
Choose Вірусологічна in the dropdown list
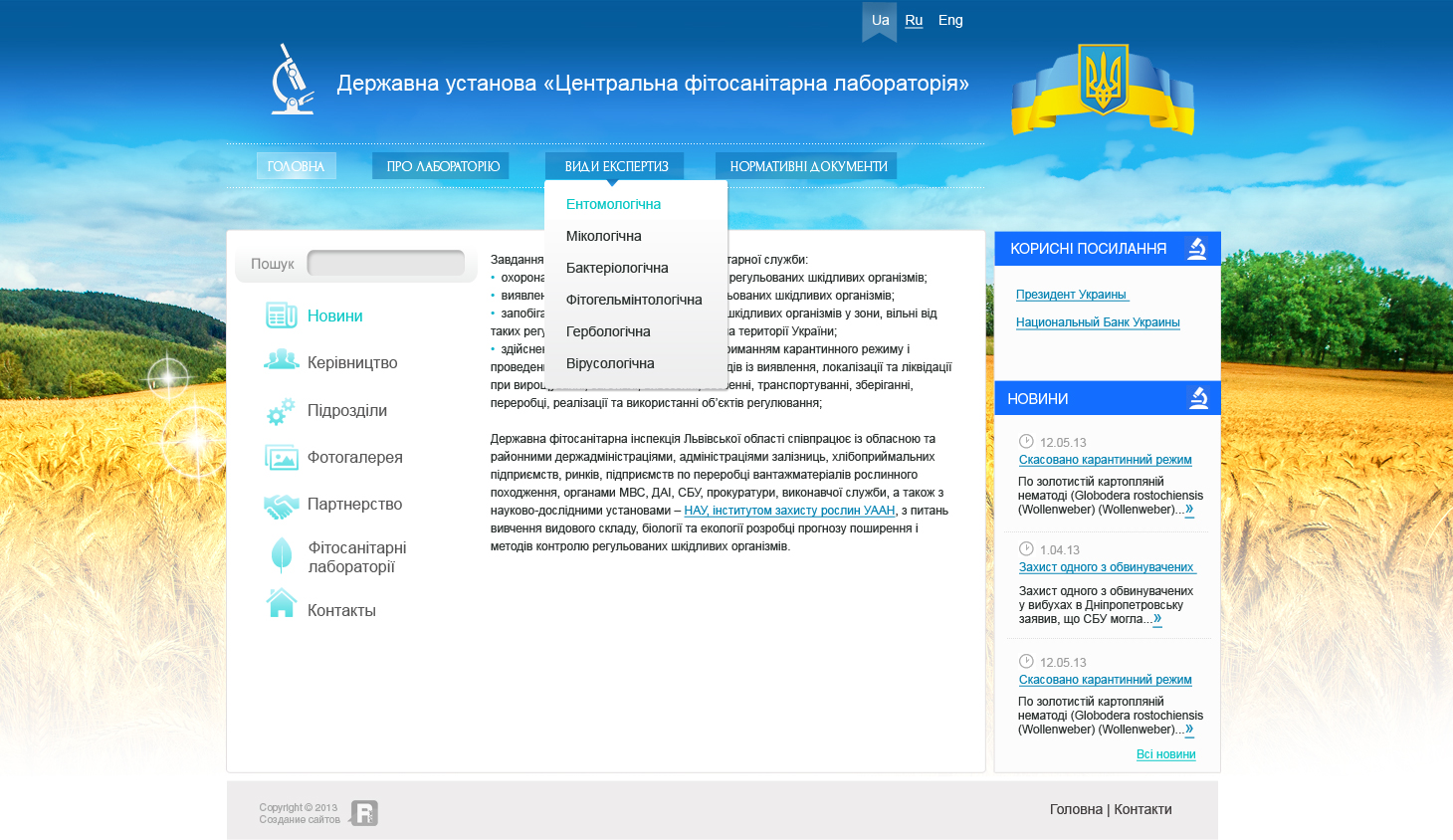click(x=610, y=363)
